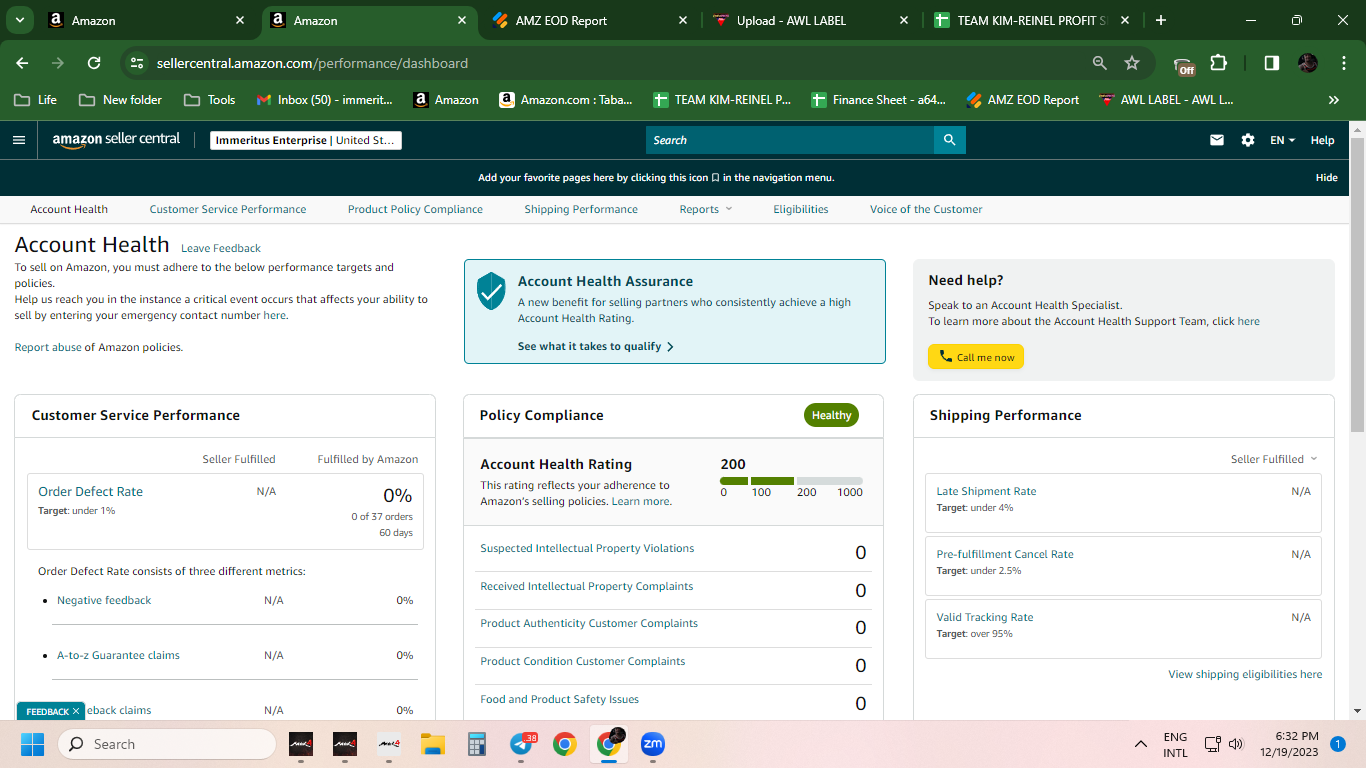The width and height of the screenshot is (1366, 768).
Task: Bookmark this page with the star icon
Action: [1132, 63]
